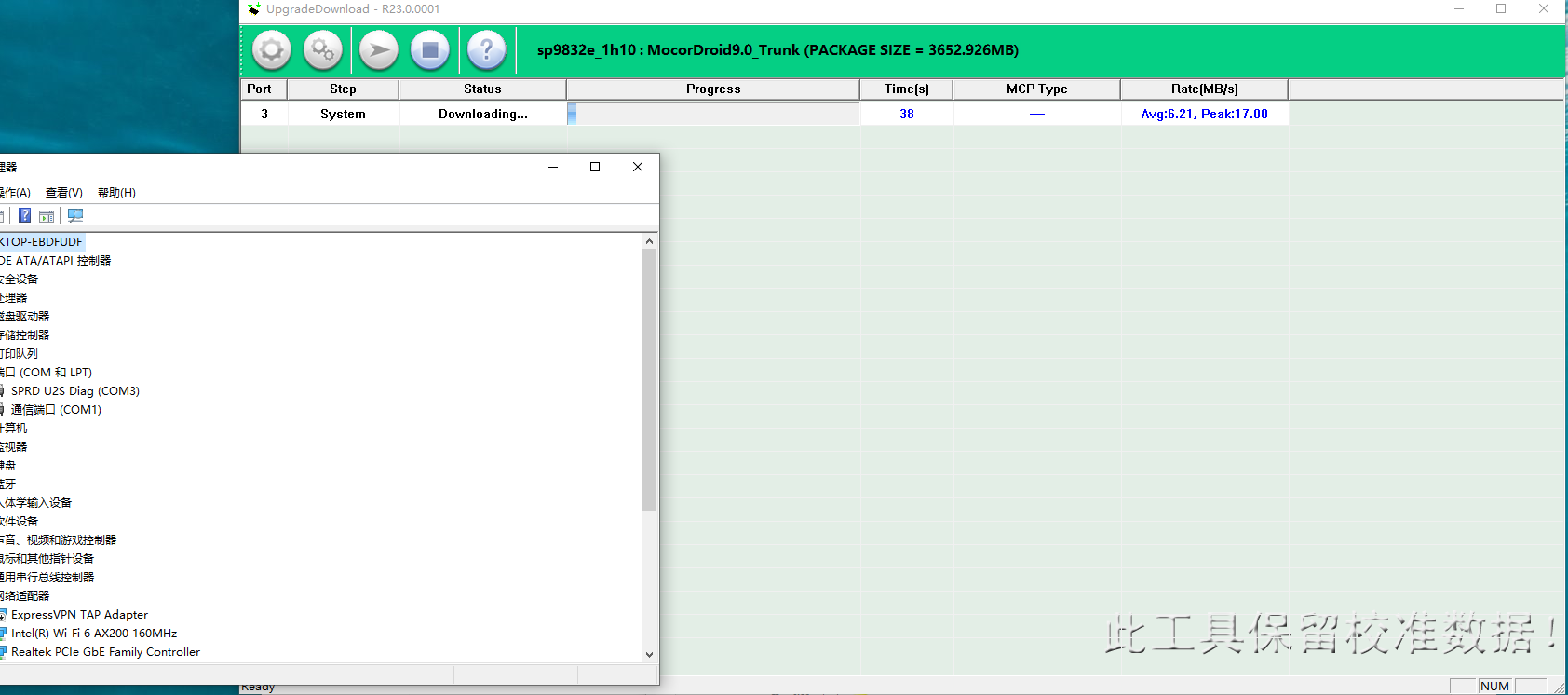Click the blue help icon in Device Manager toolbar
This screenshot has height=695, width=1568.
(25, 215)
